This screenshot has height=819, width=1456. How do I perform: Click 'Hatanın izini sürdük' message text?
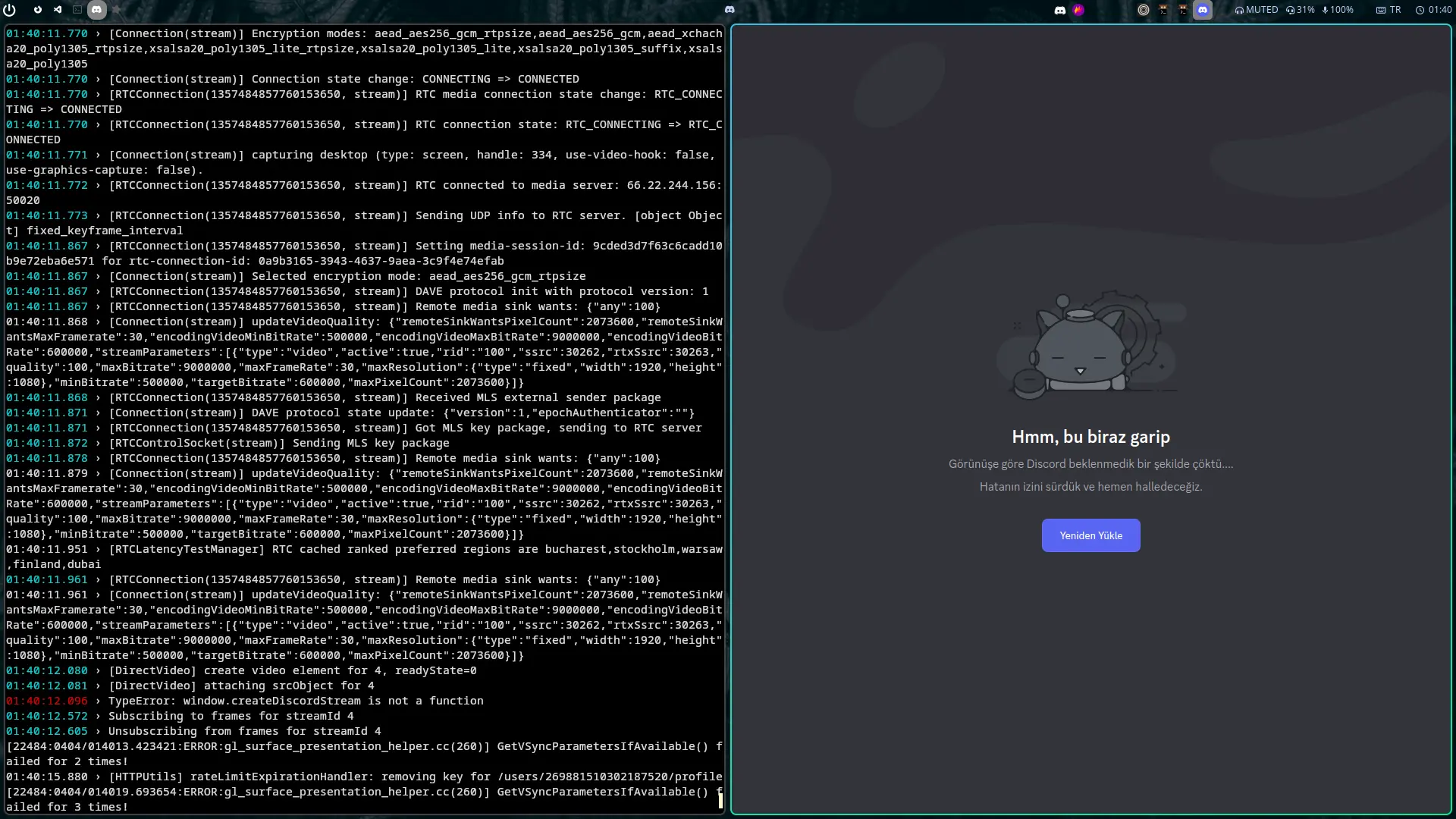1090,487
